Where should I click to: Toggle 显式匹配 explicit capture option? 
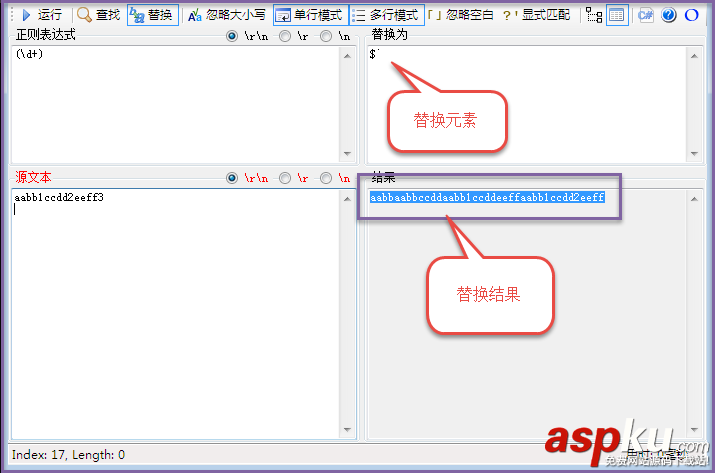click(x=536, y=15)
